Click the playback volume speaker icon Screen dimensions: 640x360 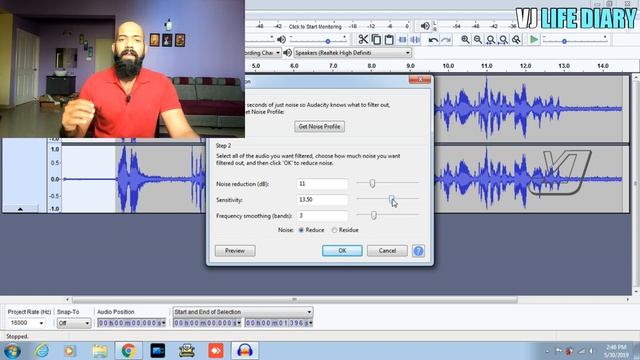pyautogui.click(x=281, y=40)
